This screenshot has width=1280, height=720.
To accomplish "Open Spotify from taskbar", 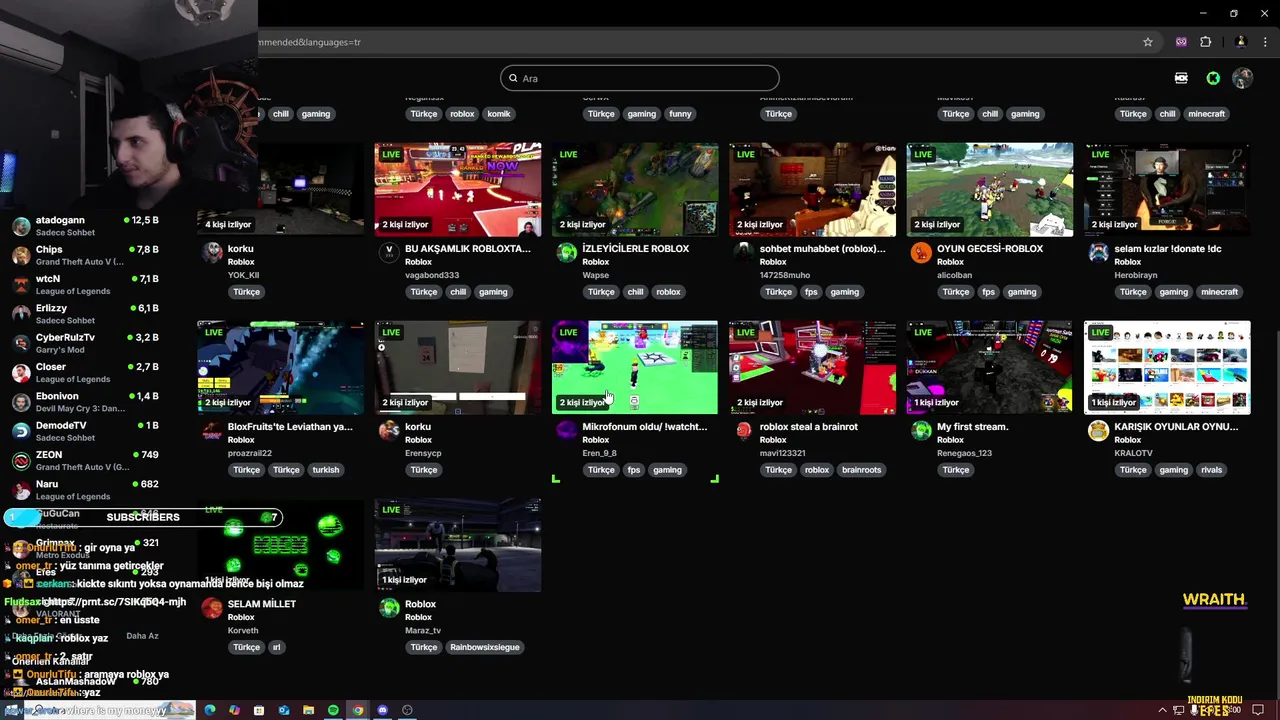I will (333, 710).
